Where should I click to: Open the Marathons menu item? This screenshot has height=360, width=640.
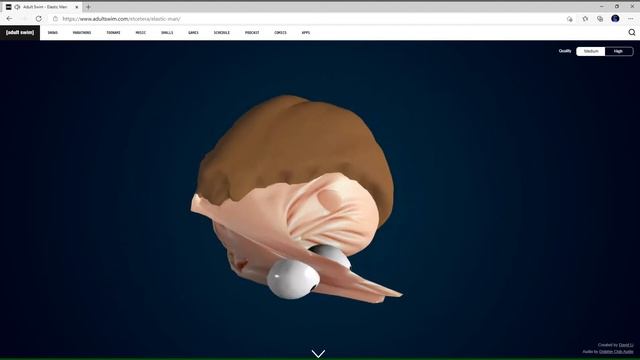pyautogui.click(x=82, y=33)
